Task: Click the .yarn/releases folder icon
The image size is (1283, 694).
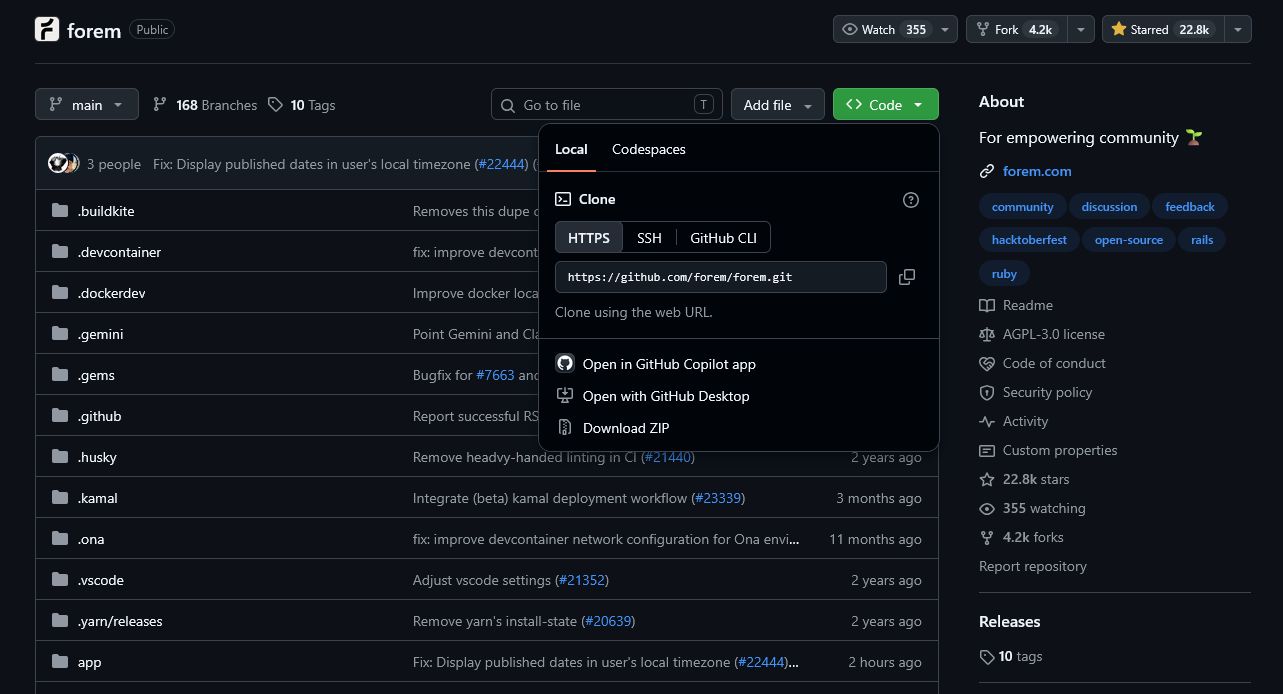Action: pos(60,621)
